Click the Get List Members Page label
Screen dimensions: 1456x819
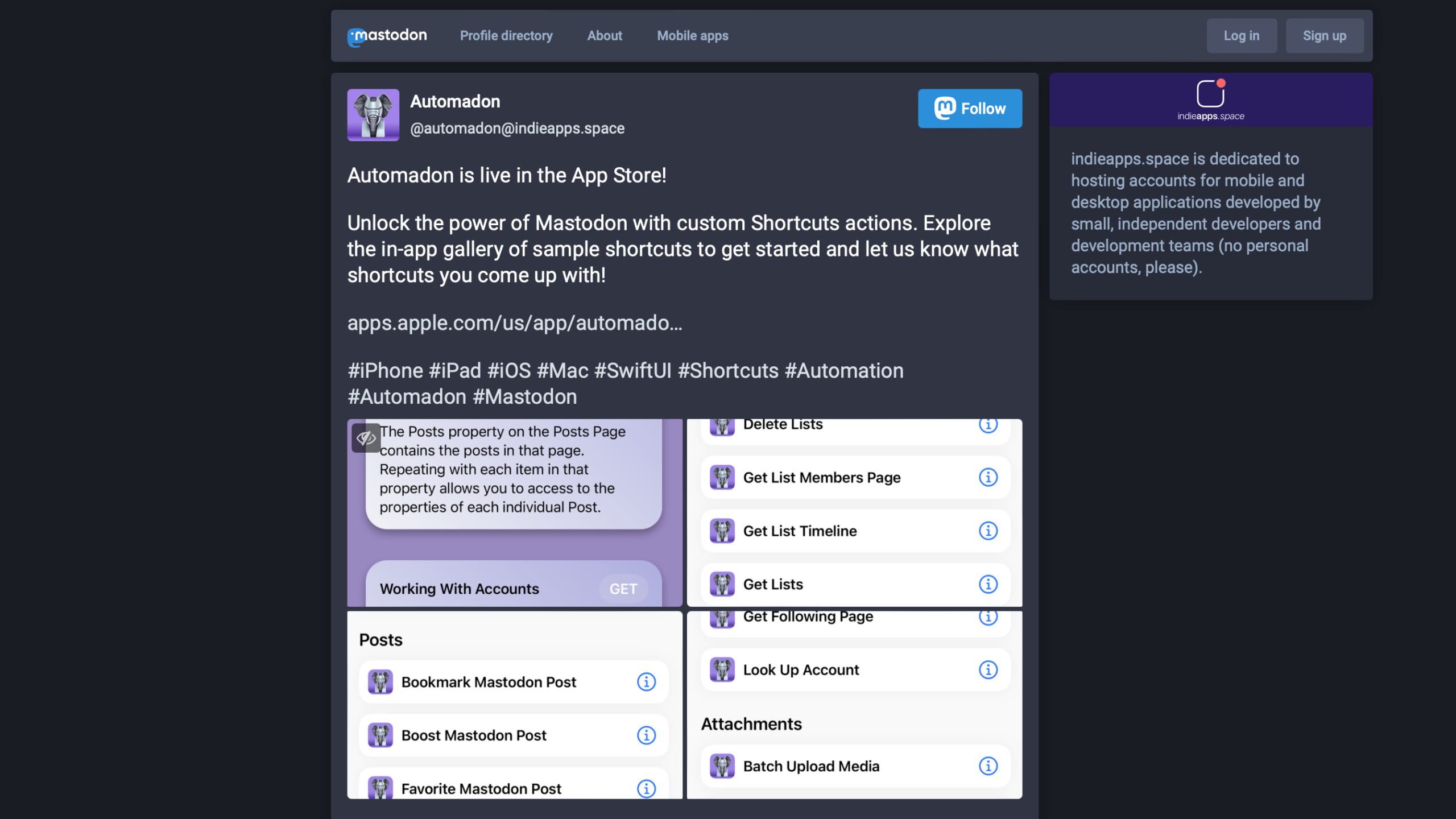point(822,477)
